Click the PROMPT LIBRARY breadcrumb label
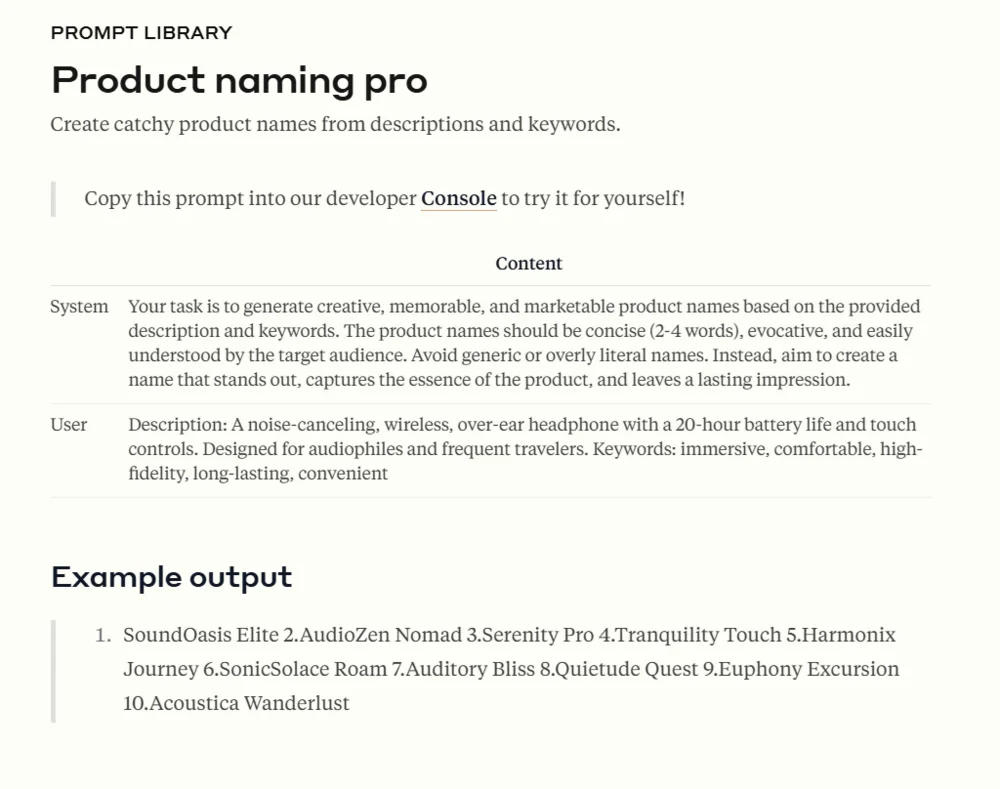The width and height of the screenshot is (1000, 789). pyautogui.click(x=141, y=33)
